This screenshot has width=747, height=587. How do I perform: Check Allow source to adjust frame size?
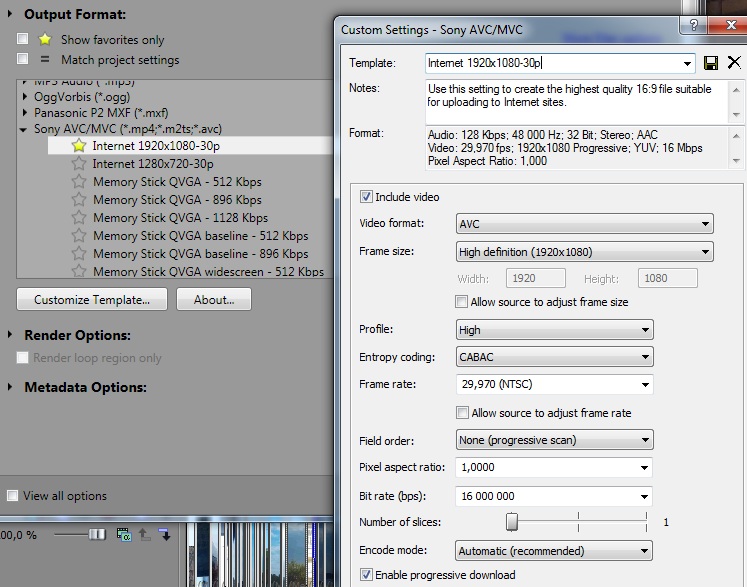461,302
